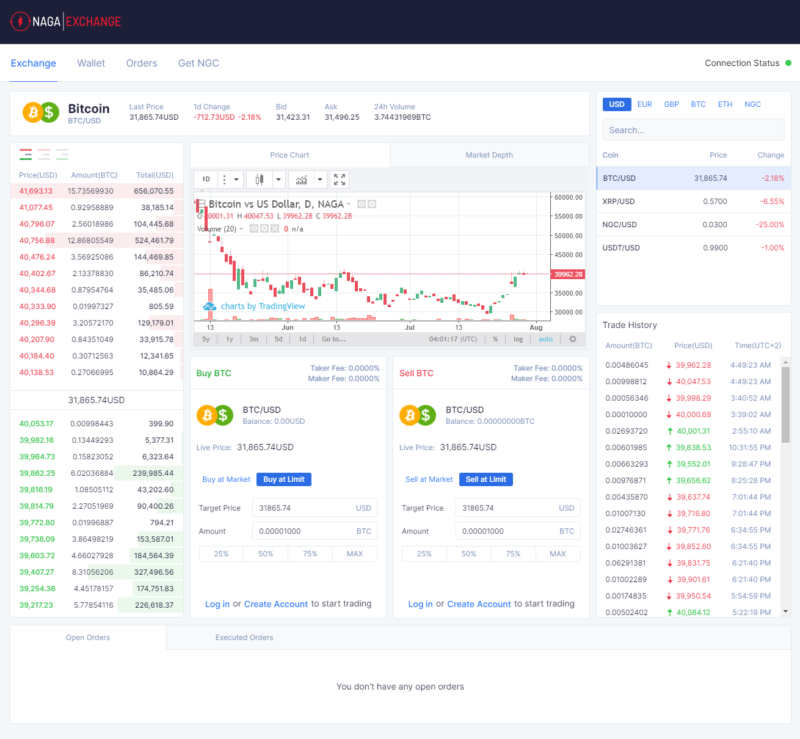This screenshot has width=800, height=739.
Task: Select the third order book layout icon
Action: coord(62,154)
